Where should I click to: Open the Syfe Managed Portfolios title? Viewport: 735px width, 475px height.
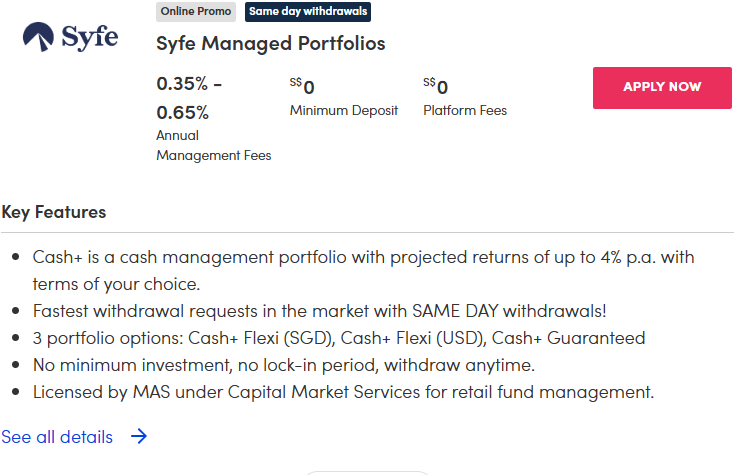(x=270, y=44)
